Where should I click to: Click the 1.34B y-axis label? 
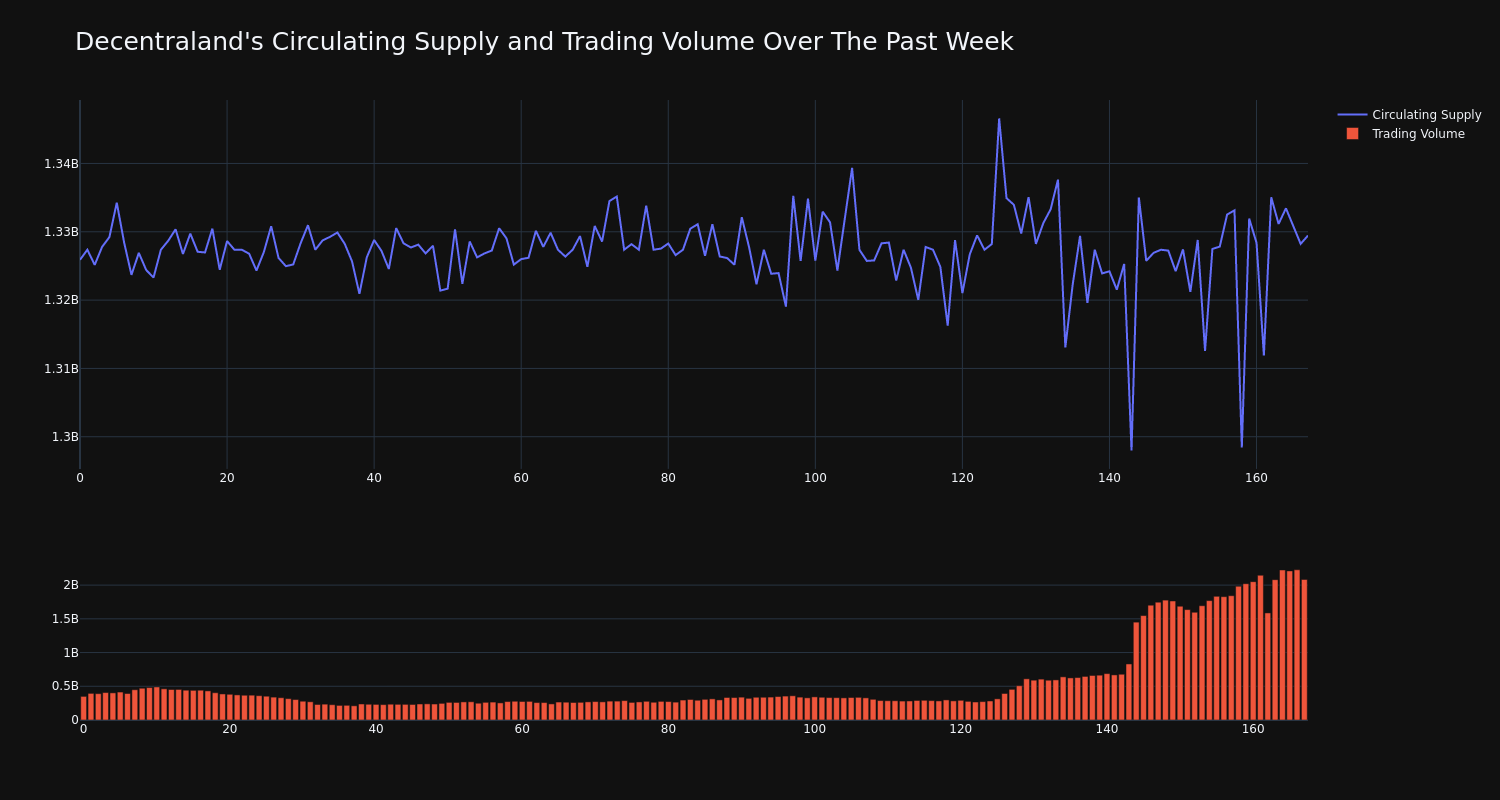click(x=61, y=164)
